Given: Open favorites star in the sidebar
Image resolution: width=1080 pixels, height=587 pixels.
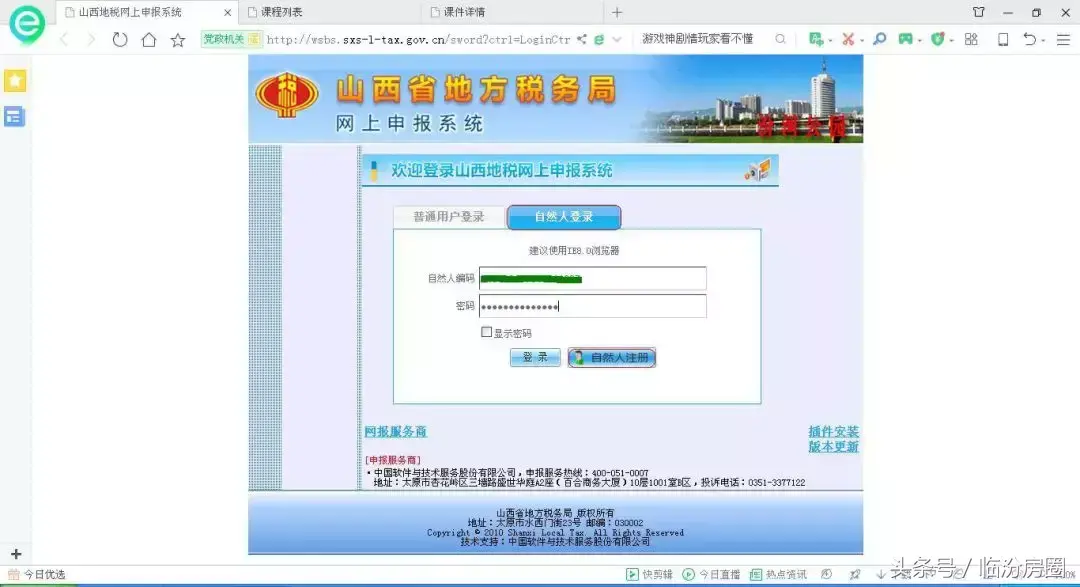Looking at the screenshot, I should coord(15,81).
